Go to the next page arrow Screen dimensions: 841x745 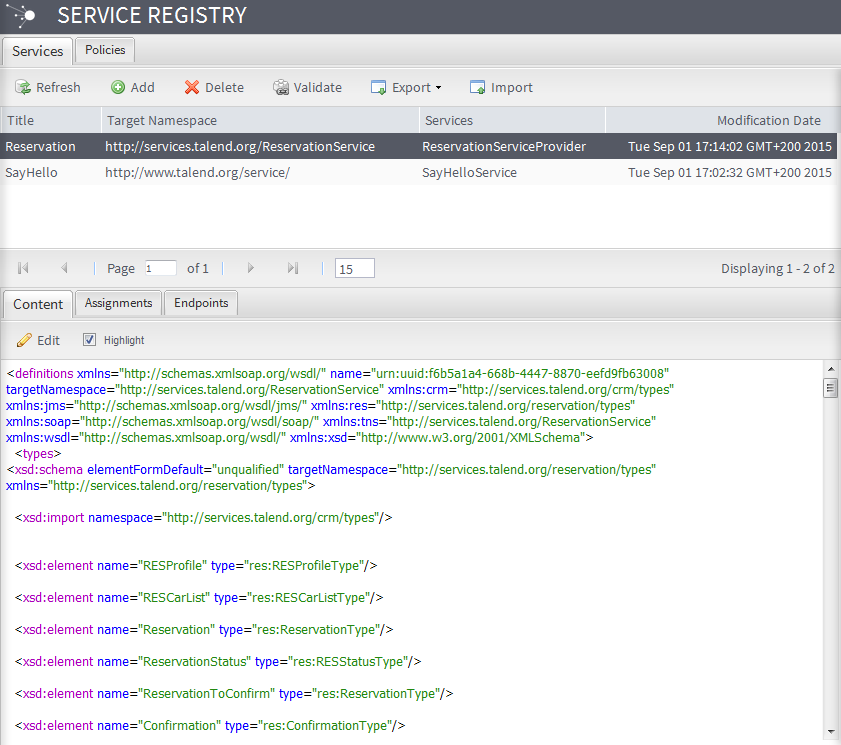click(251, 268)
